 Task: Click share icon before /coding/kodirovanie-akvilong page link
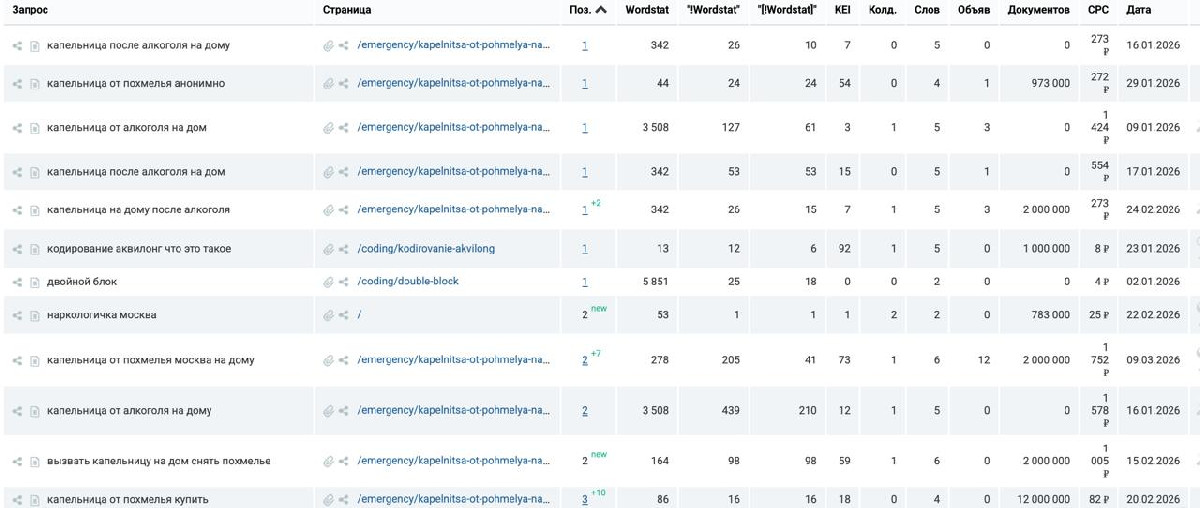click(x=344, y=249)
